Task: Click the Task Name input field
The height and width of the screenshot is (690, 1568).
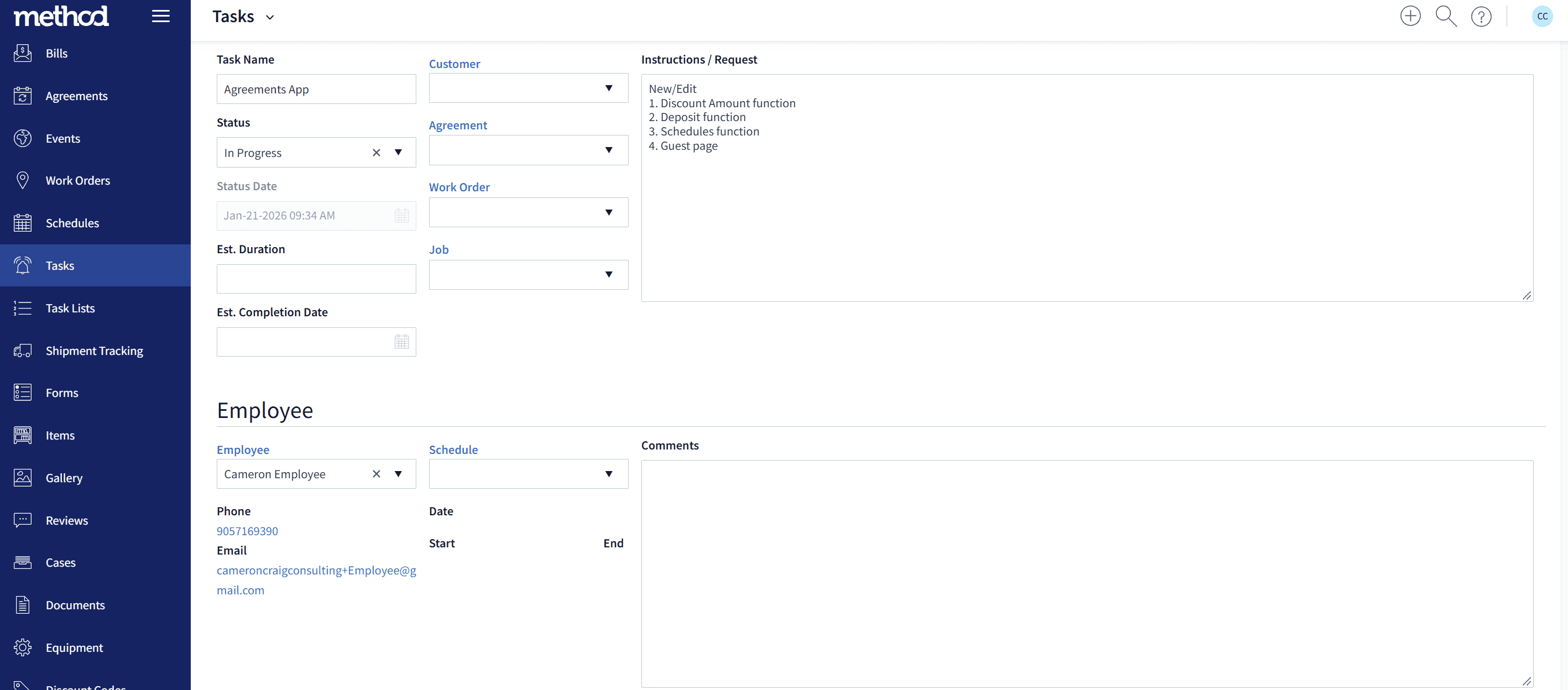Action: click(316, 90)
